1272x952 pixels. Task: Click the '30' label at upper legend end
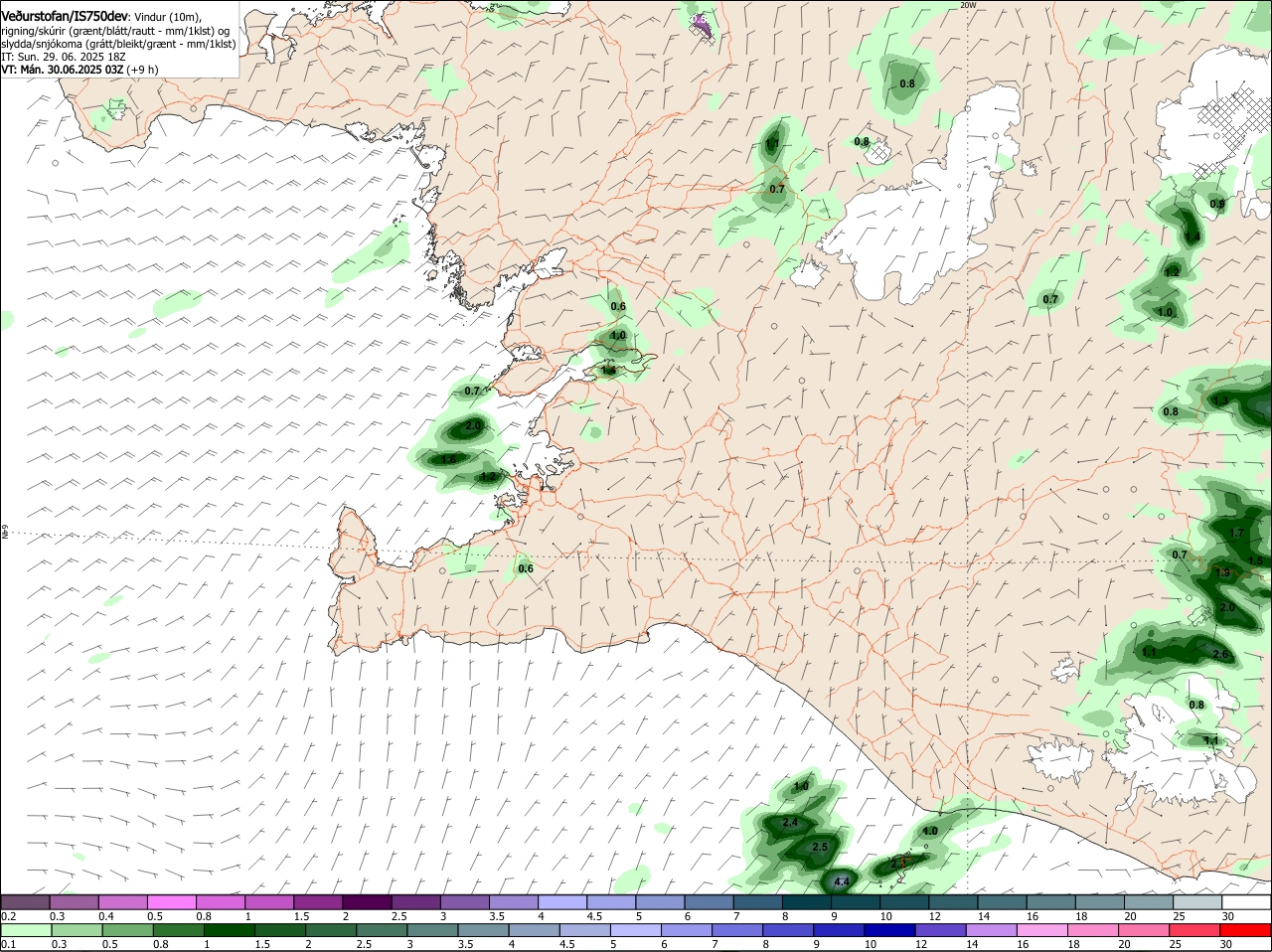1227,916
